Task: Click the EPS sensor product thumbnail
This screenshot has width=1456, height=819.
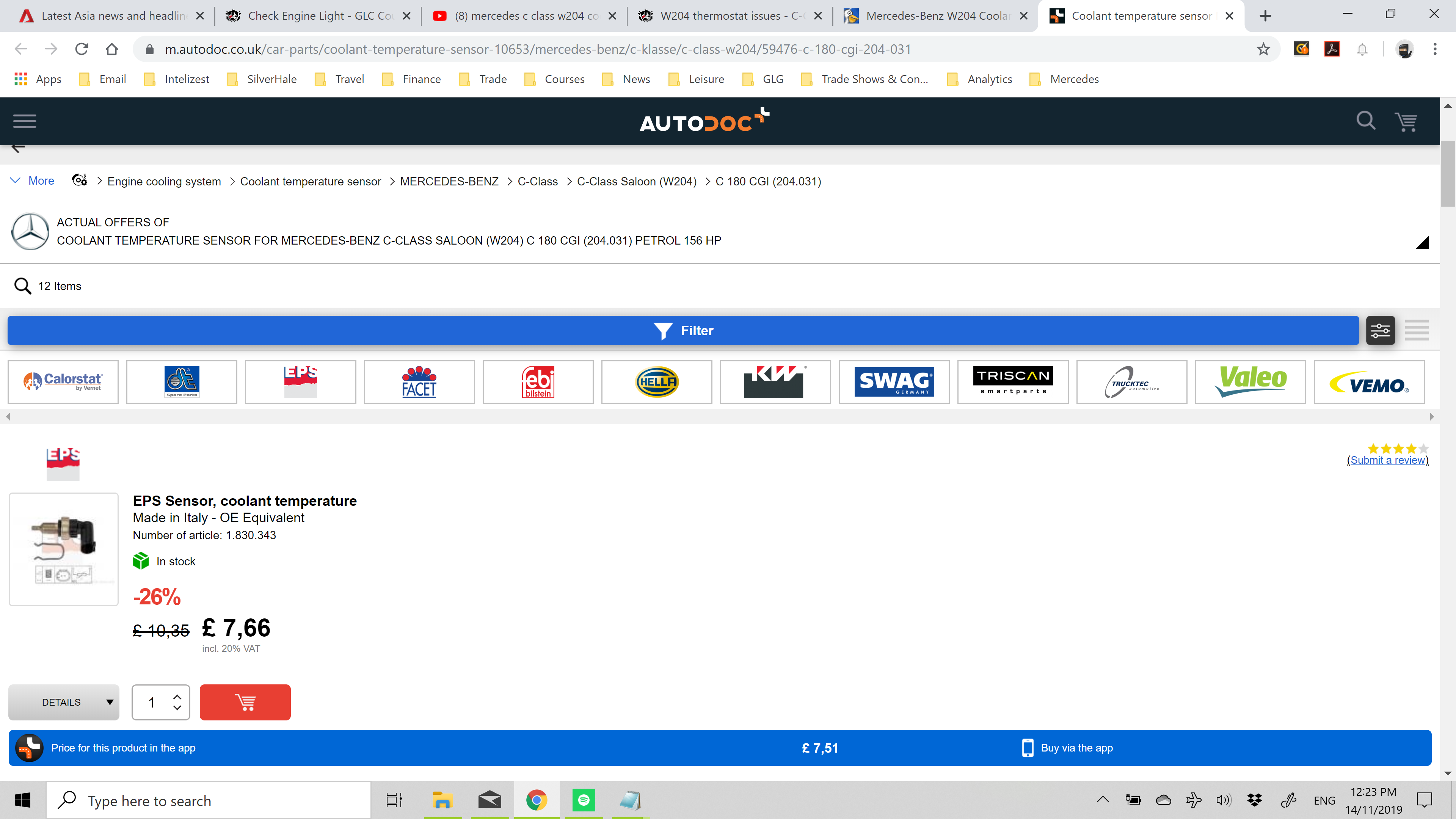Action: [63, 549]
